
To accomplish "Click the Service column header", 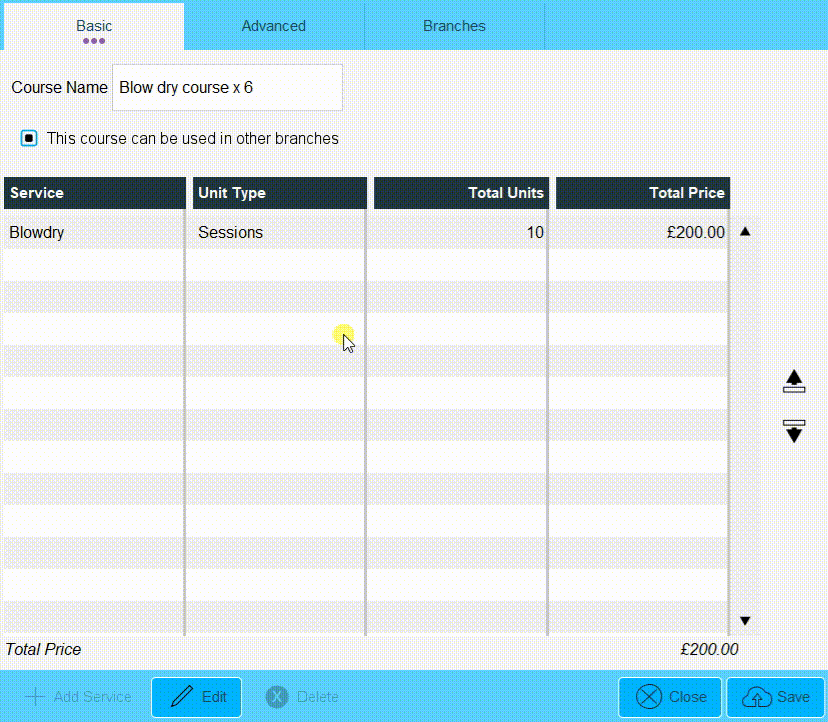I will tap(94, 193).
